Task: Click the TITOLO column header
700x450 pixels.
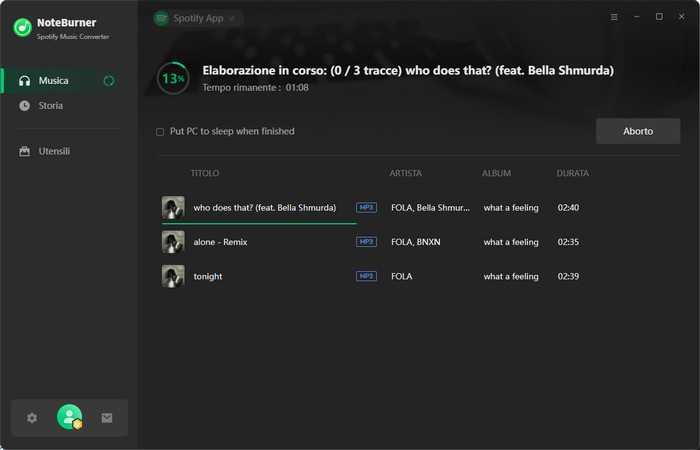Action: 205,173
